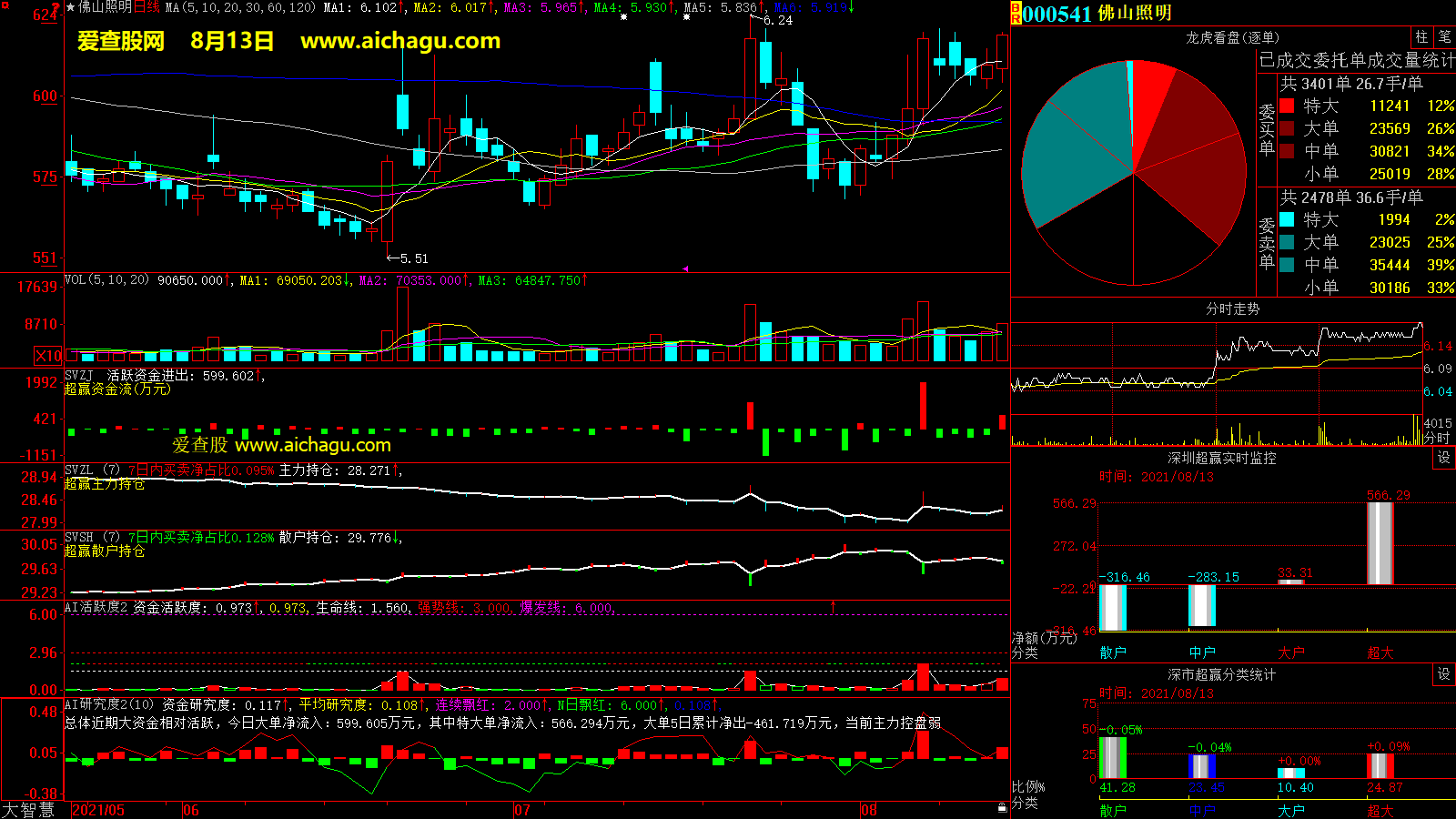
Task: Select the 龙虎看盘(逐单) panel title
Action: (x=1232, y=37)
